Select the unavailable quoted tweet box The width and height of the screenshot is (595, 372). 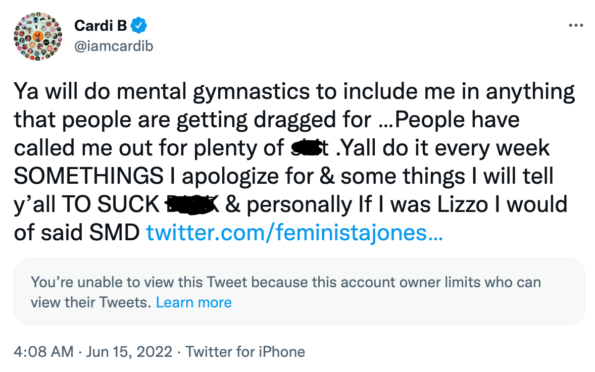click(299, 292)
